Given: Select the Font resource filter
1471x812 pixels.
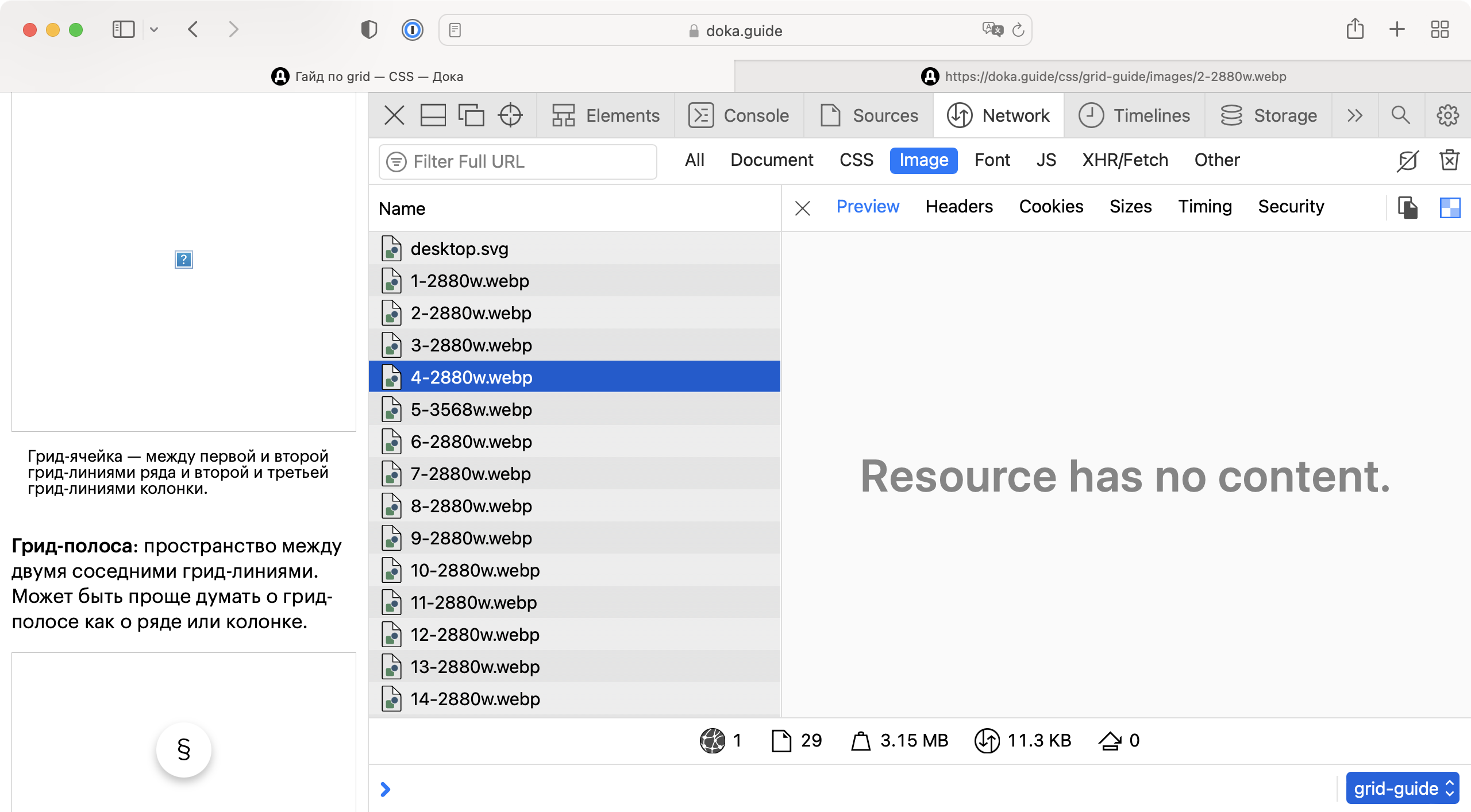Looking at the screenshot, I should click(x=992, y=160).
